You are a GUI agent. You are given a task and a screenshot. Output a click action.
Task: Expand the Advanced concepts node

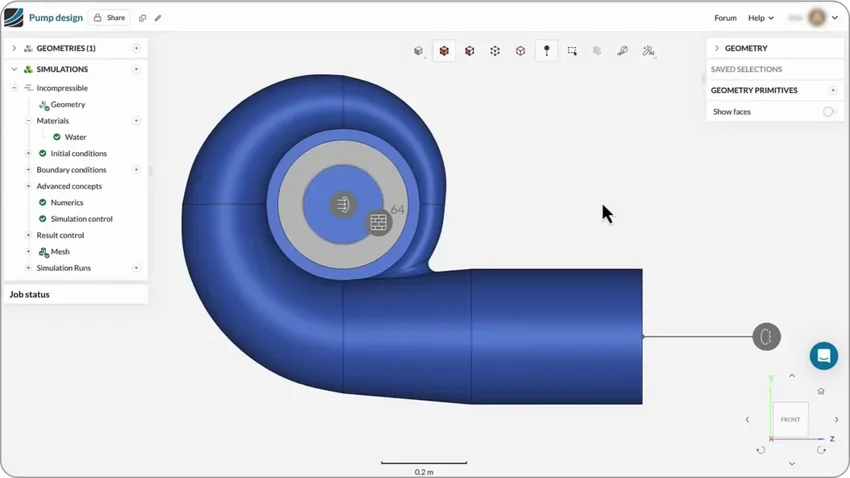28,186
